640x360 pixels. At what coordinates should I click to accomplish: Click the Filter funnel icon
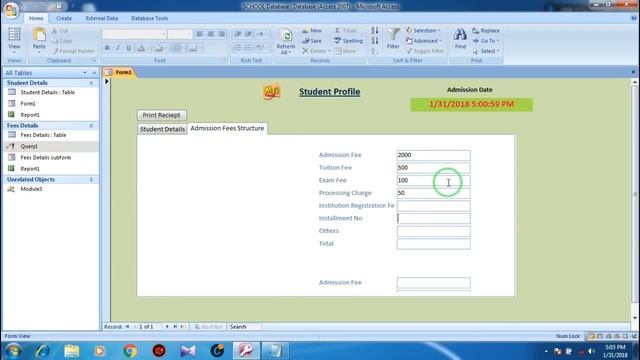pyautogui.click(x=393, y=39)
